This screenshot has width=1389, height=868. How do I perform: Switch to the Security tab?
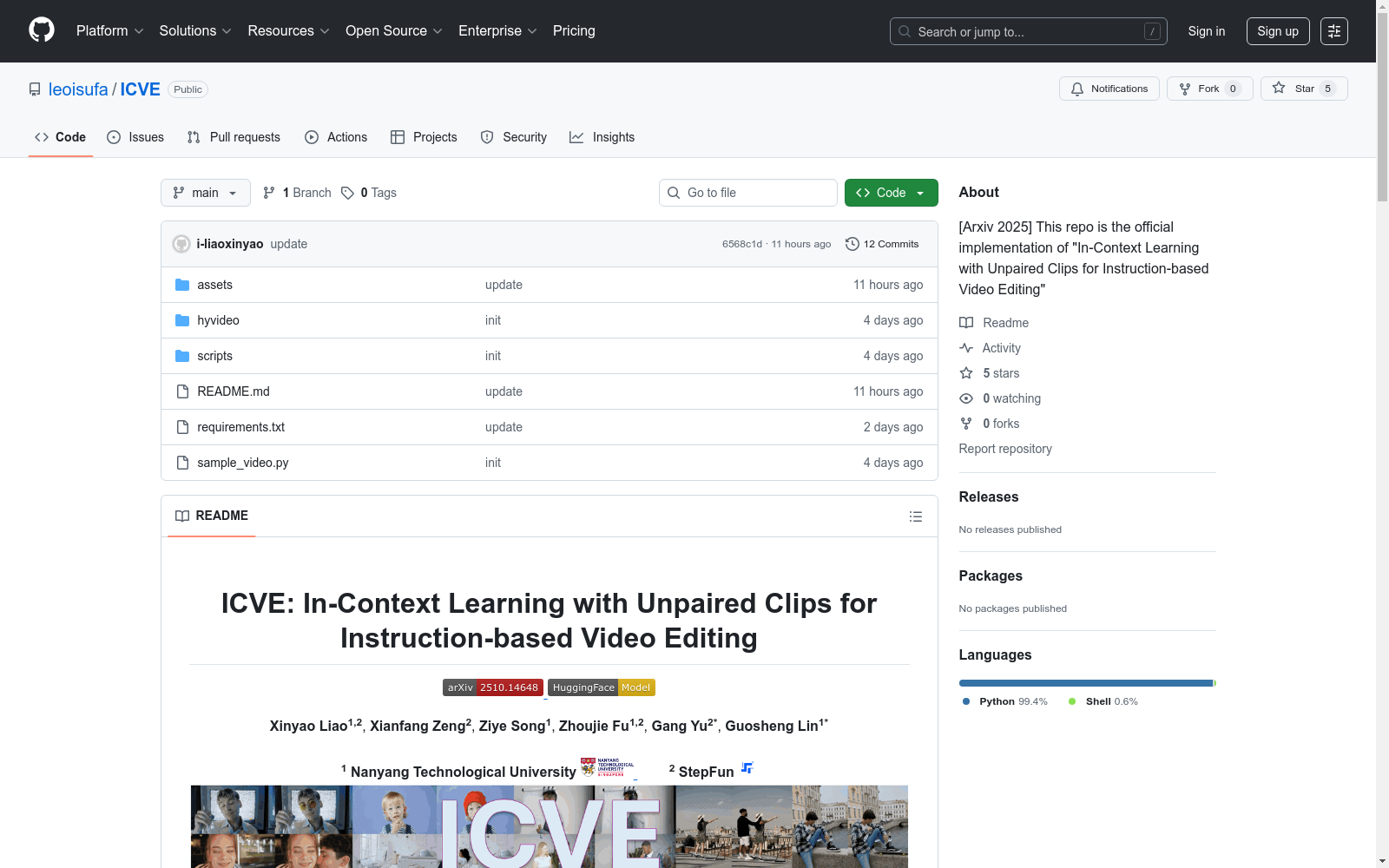tap(514, 137)
